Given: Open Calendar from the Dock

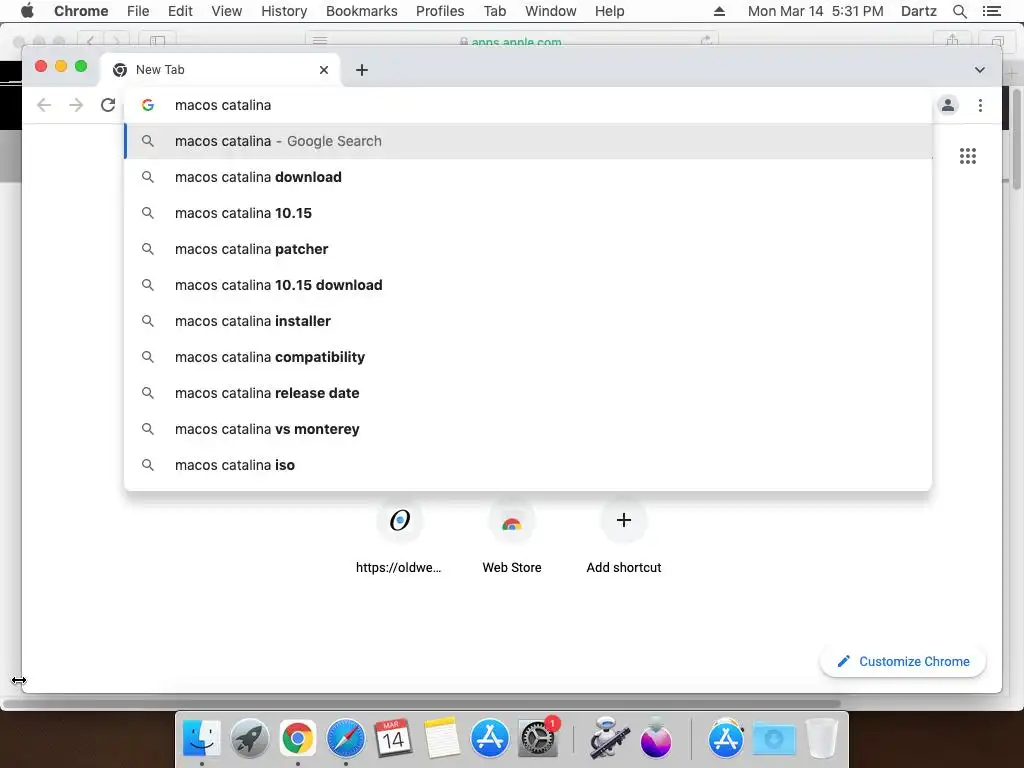Looking at the screenshot, I should pos(393,739).
